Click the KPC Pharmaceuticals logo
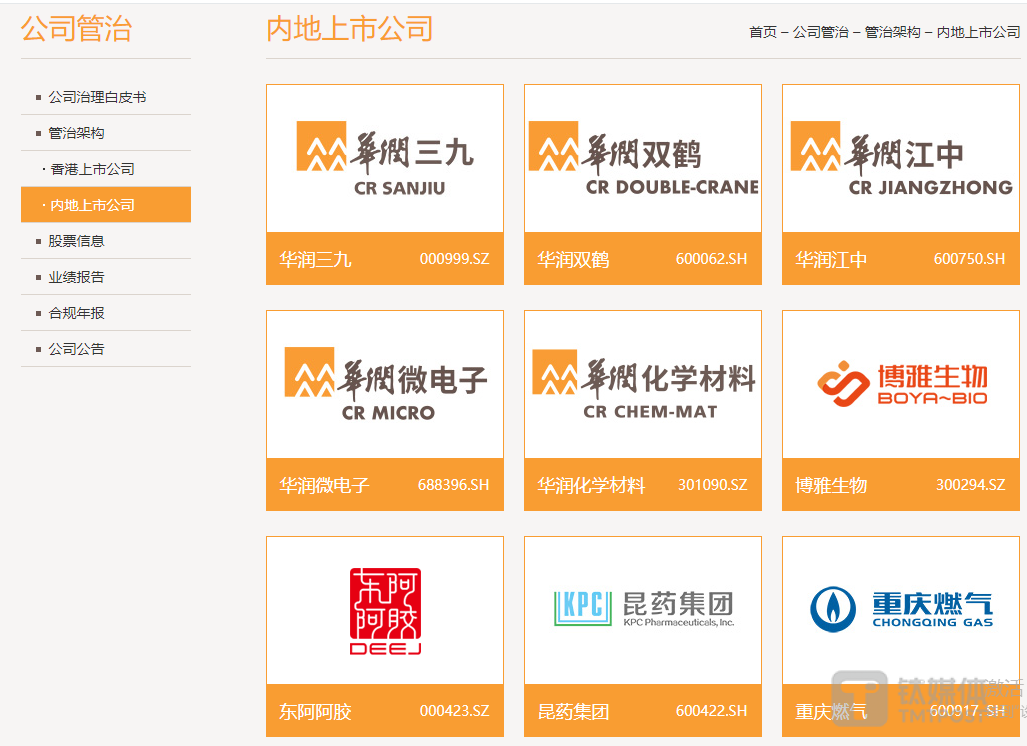This screenshot has width=1027, height=746. pos(643,606)
